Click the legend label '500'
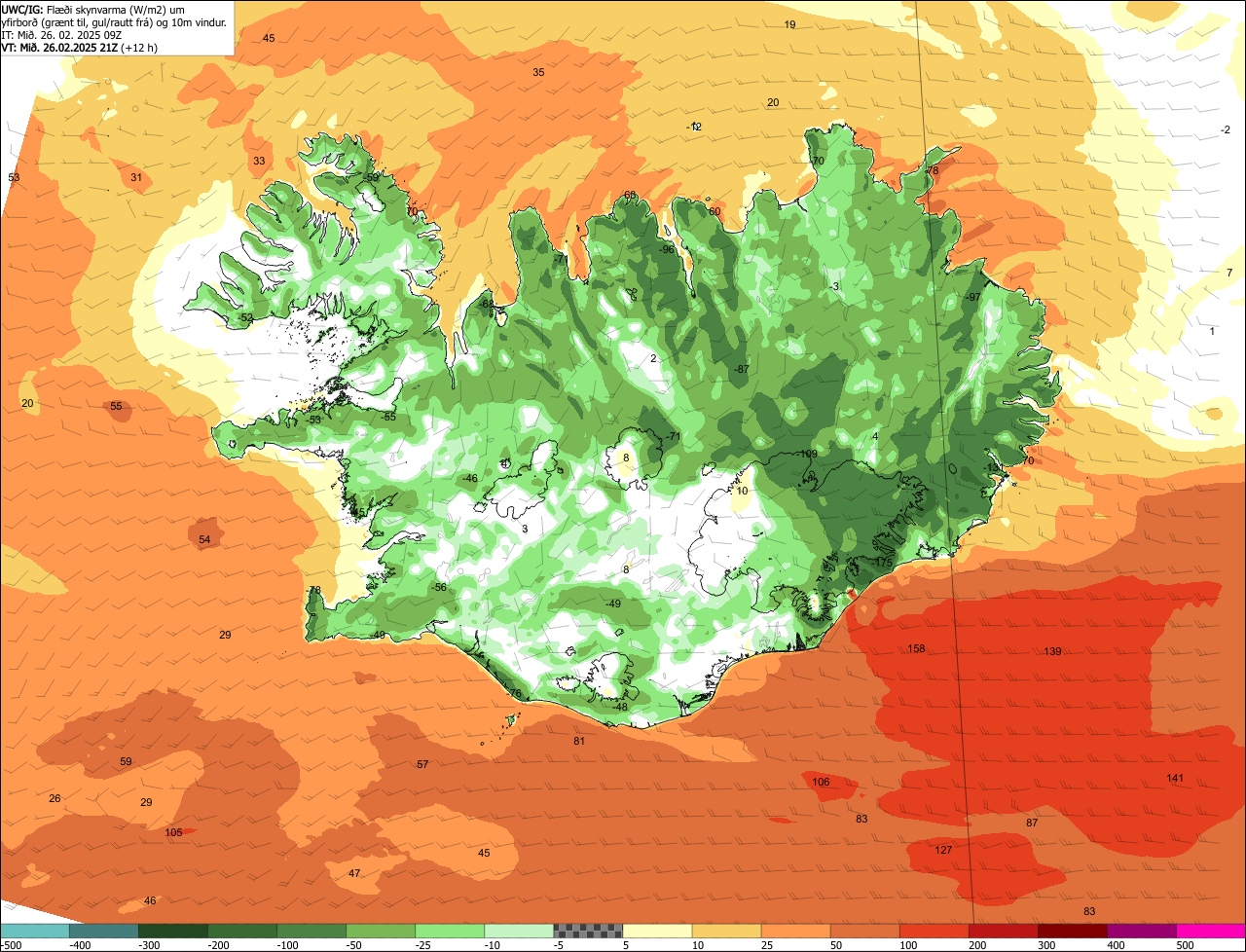This screenshot has width=1246, height=952. [x=1184, y=945]
